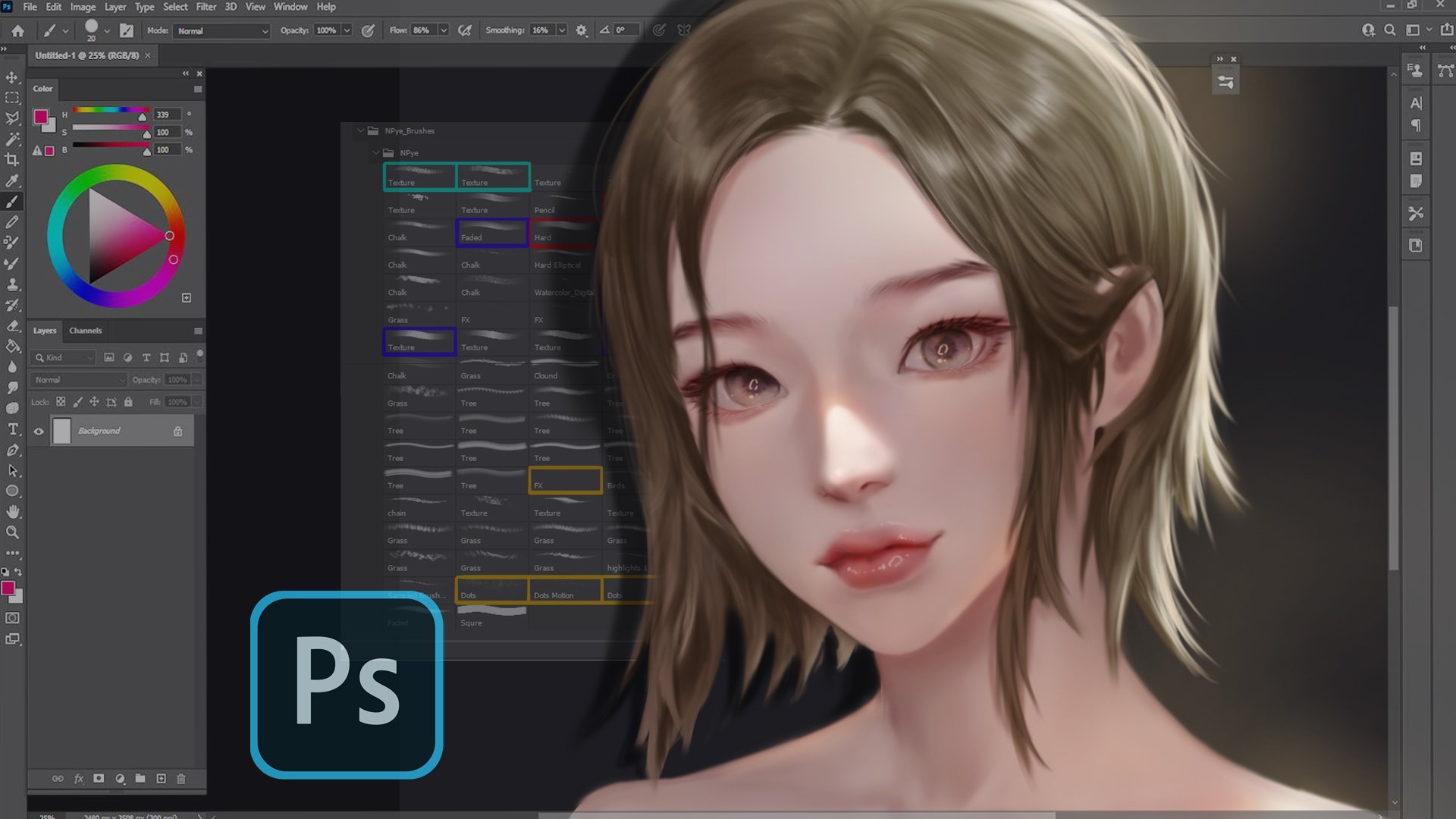Toggle the lock on Background layer

point(178,431)
